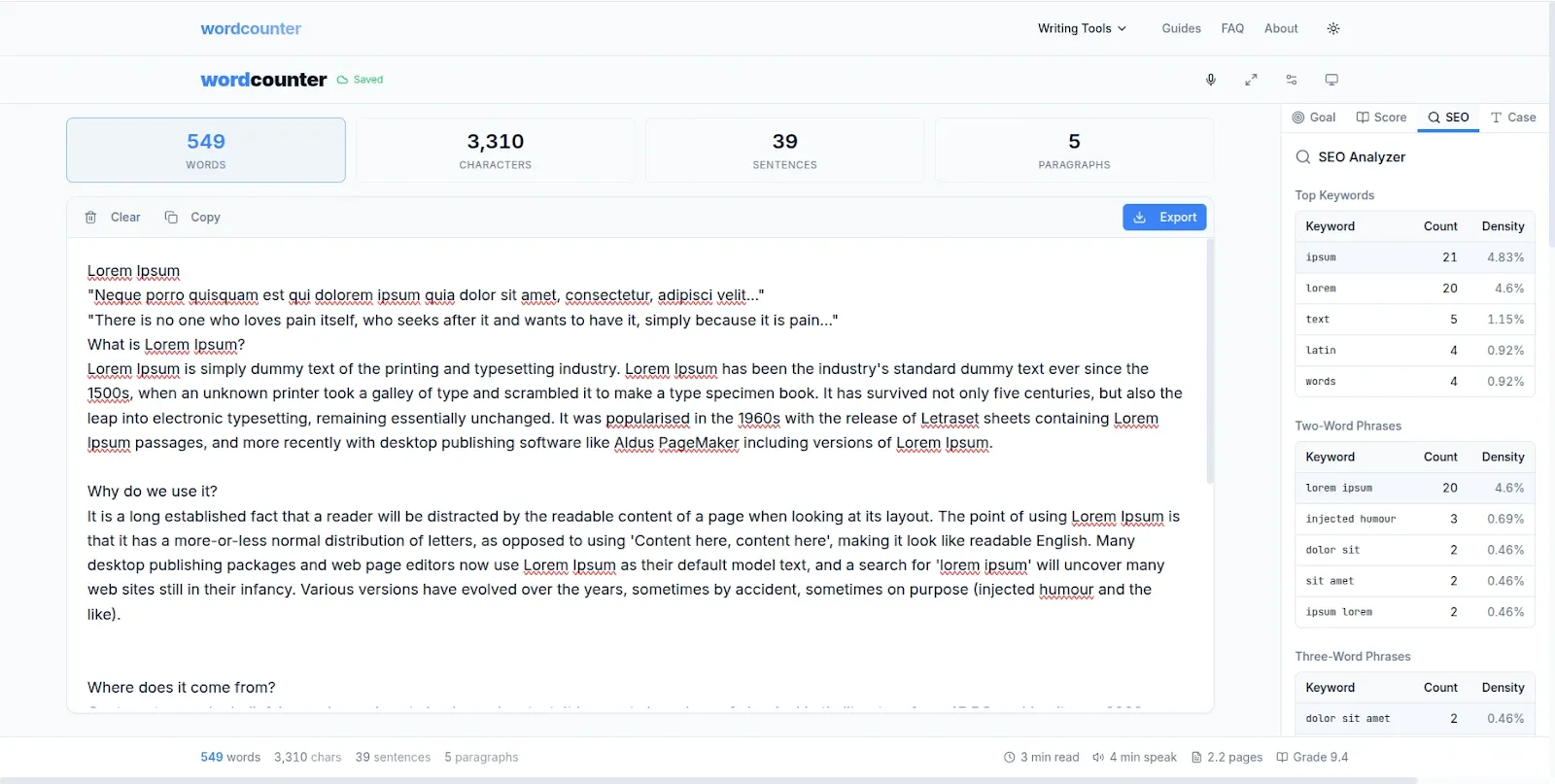Image resolution: width=1555 pixels, height=784 pixels.
Task: Select the 3,310 Characters stat card
Action: [x=496, y=150]
